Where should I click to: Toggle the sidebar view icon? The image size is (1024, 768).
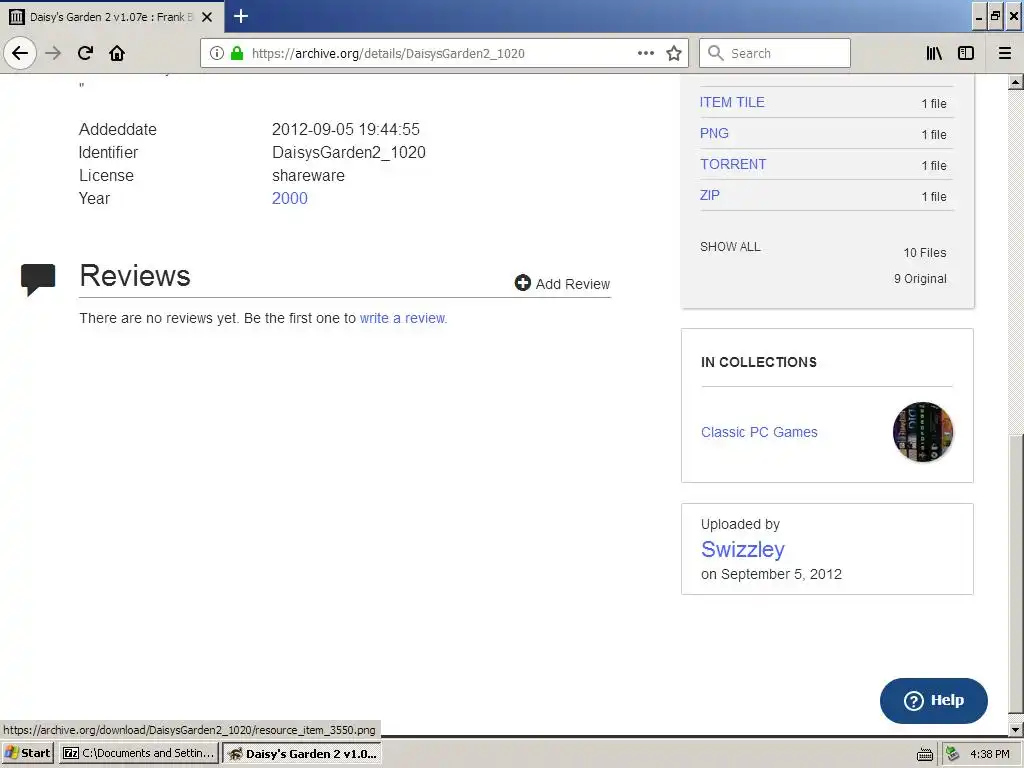click(966, 53)
